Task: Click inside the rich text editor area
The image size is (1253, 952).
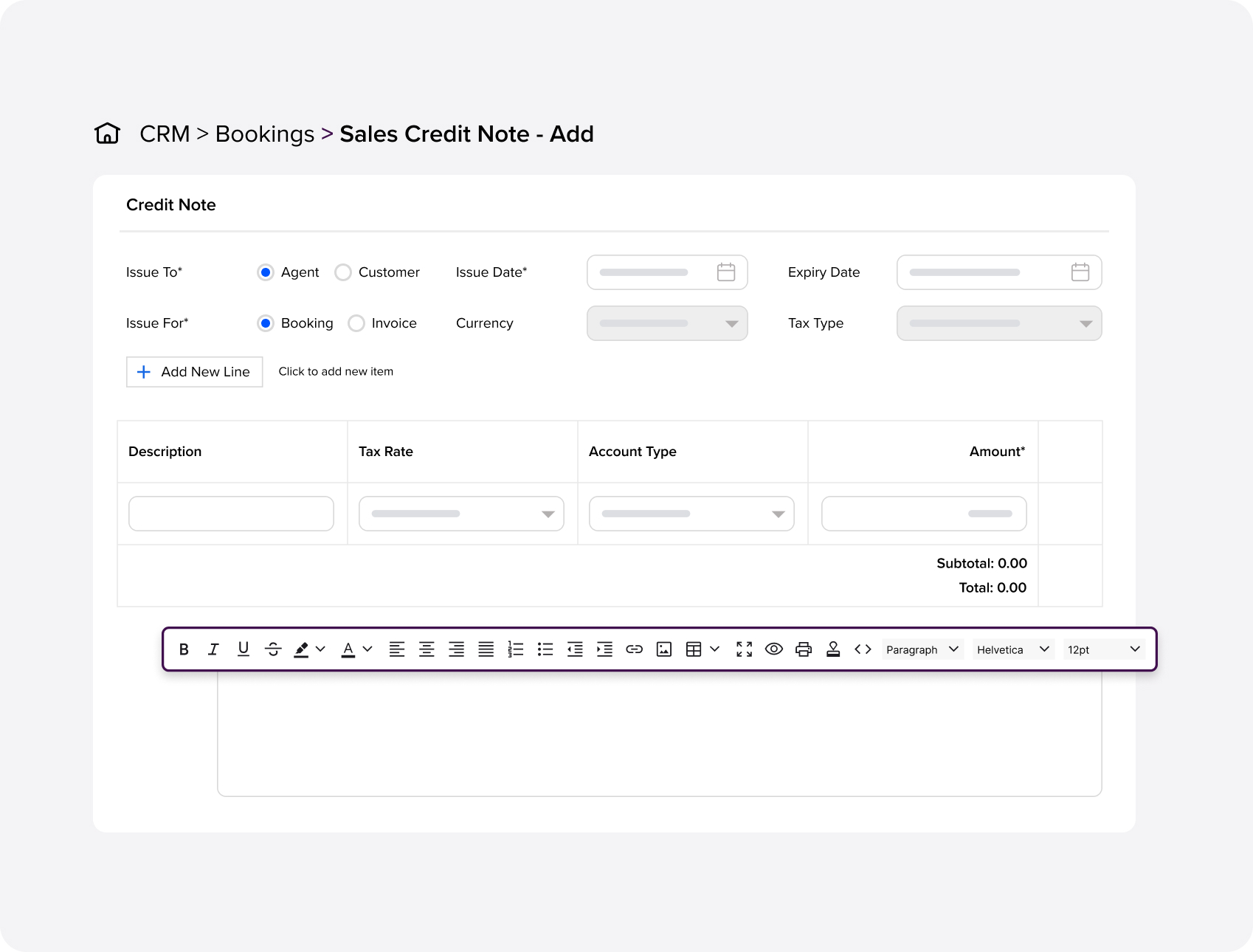Action: tap(660, 734)
